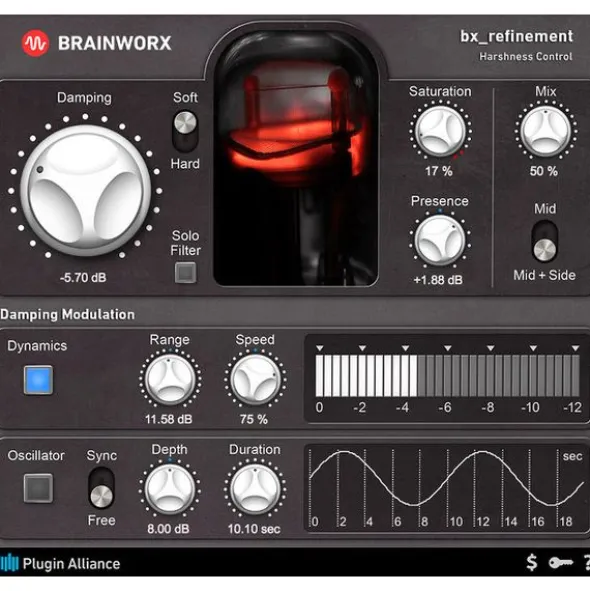Click the +1.88 dB Presence value
590x591 pixels.
pos(438,280)
